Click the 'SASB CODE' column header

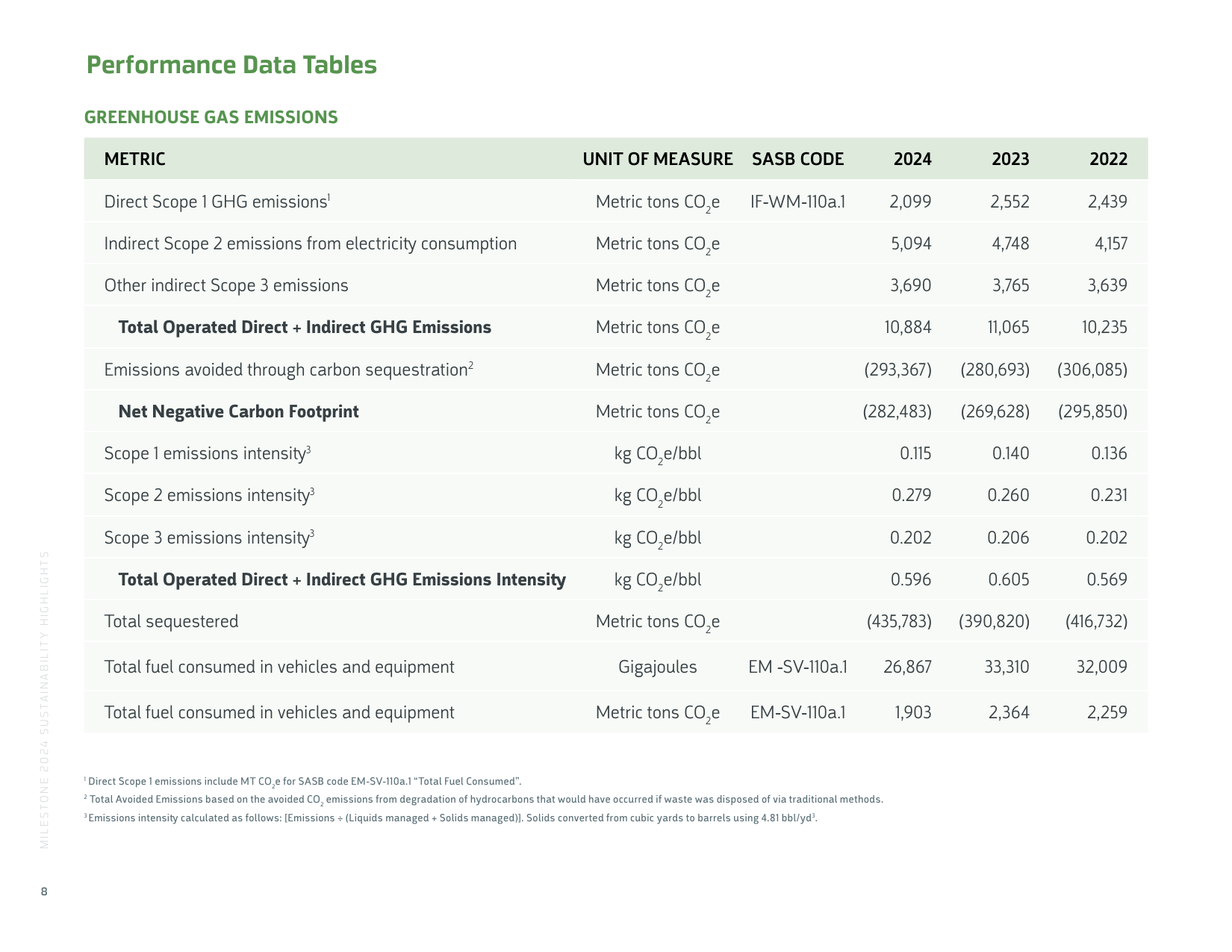[798, 159]
